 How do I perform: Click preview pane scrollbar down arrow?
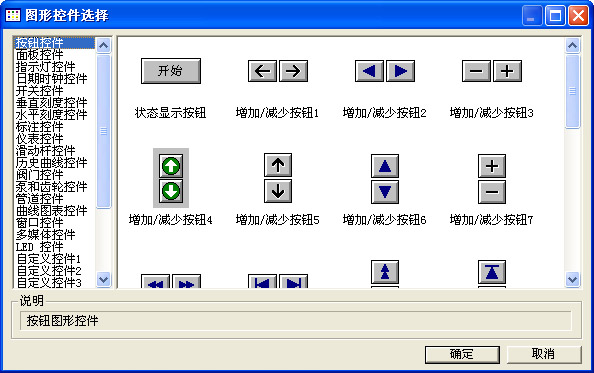572,280
